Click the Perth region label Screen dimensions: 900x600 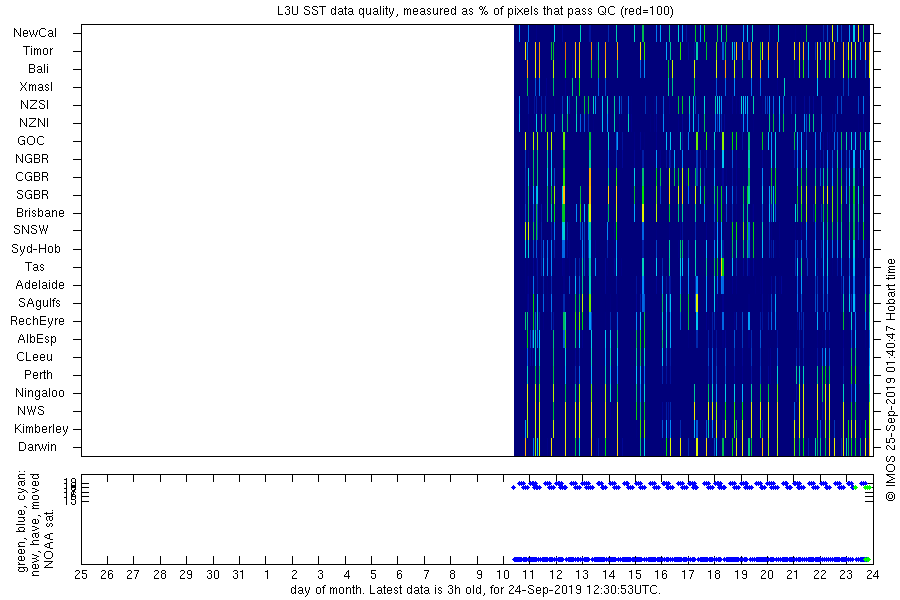pyautogui.click(x=38, y=374)
